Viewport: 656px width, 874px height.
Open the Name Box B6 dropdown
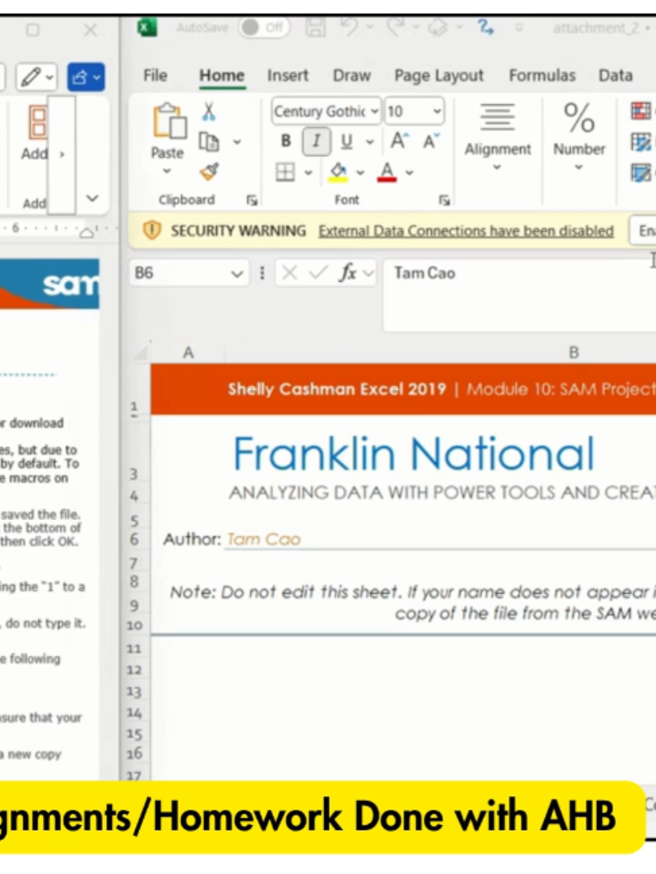pos(237,274)
